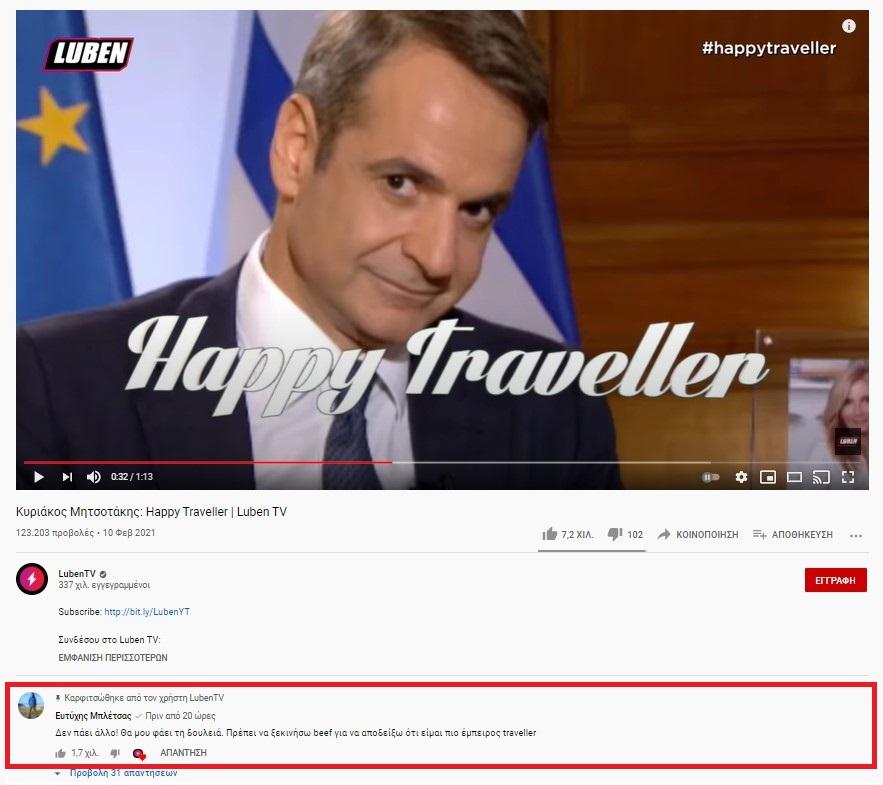The height and width of the screenshot is (785, 883).
Task: Open the three-dot more actions menu
Action: pos(856,536)
